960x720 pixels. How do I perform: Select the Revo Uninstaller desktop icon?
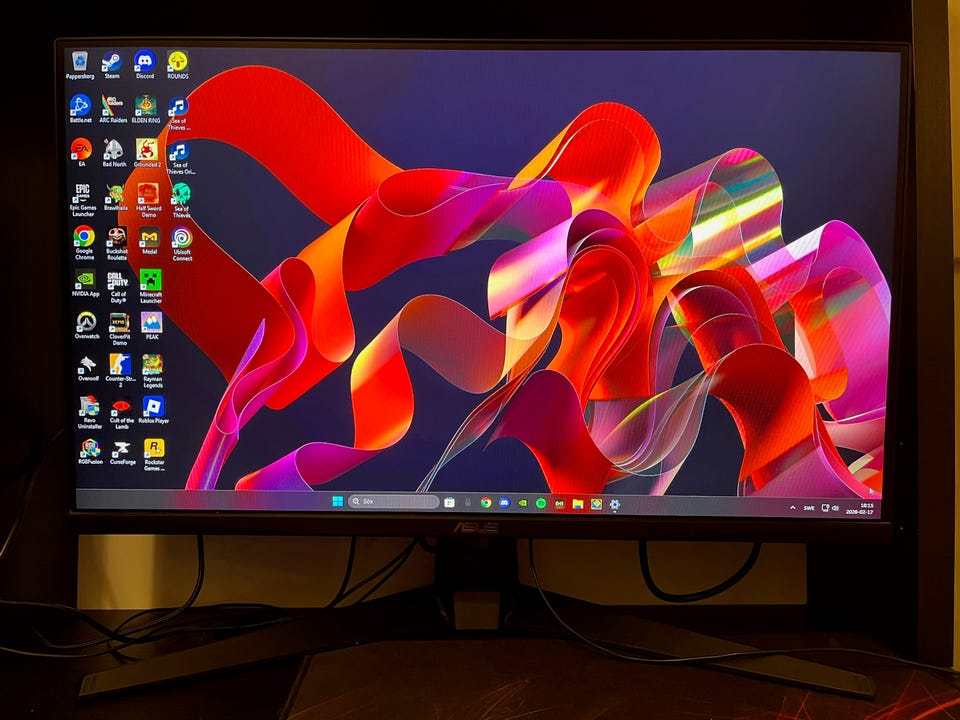(89, 413)
